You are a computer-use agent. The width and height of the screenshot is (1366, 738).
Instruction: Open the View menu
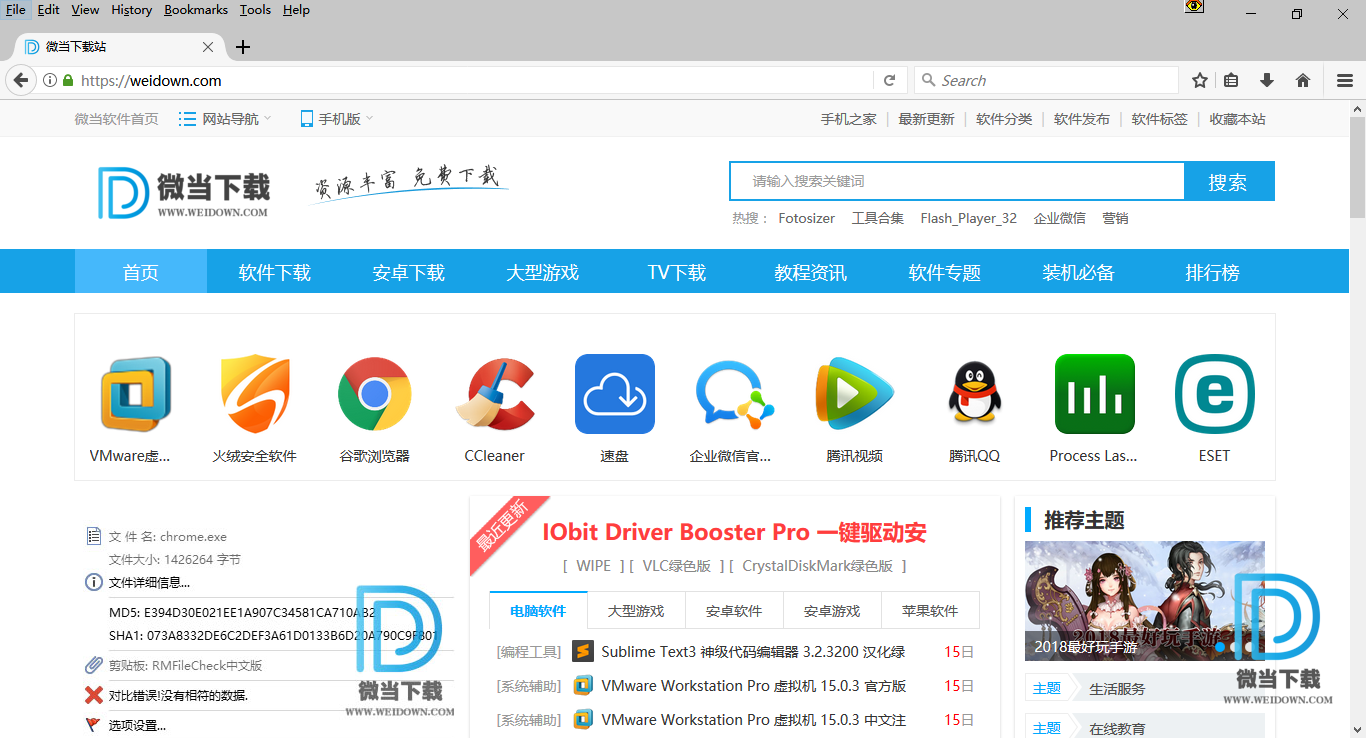(85, 10)
